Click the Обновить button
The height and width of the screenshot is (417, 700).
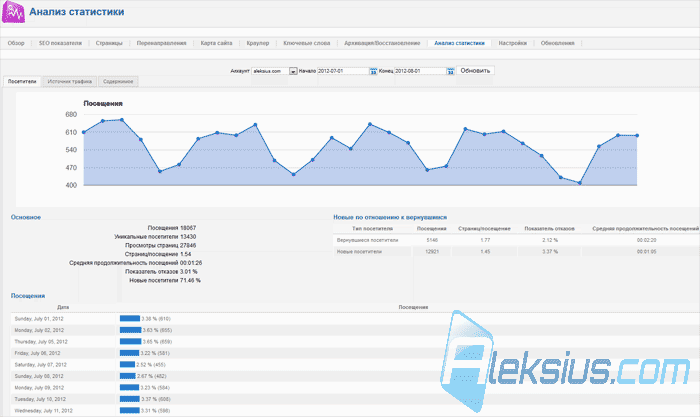[475, 71]
